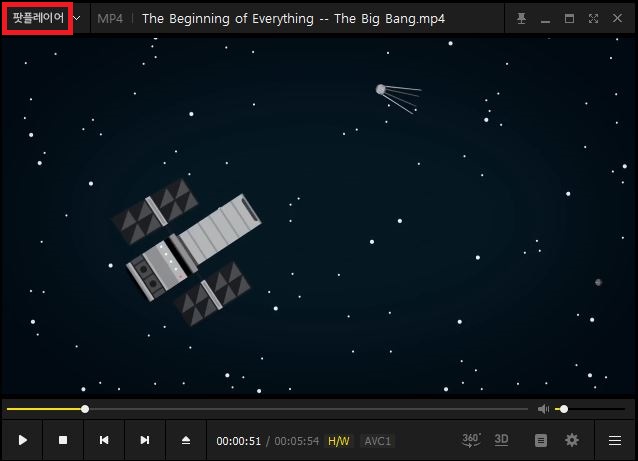Maximize the player window
Screen dimensions: 638x461
569,18
